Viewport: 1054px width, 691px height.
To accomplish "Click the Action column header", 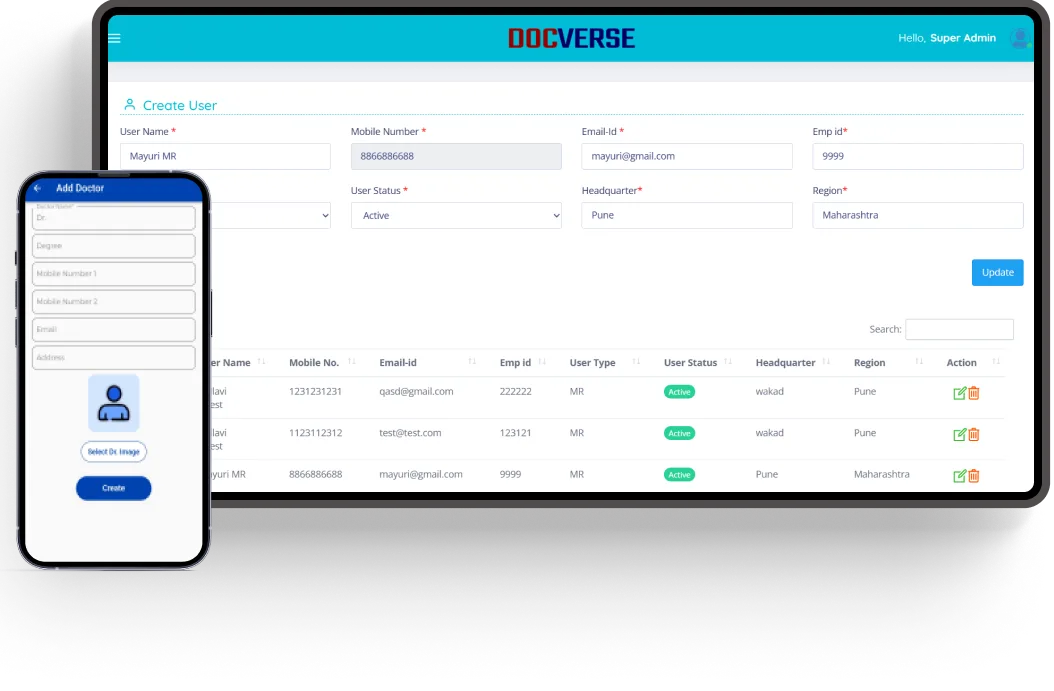I will pyautogui.click(x=961, y=363).
